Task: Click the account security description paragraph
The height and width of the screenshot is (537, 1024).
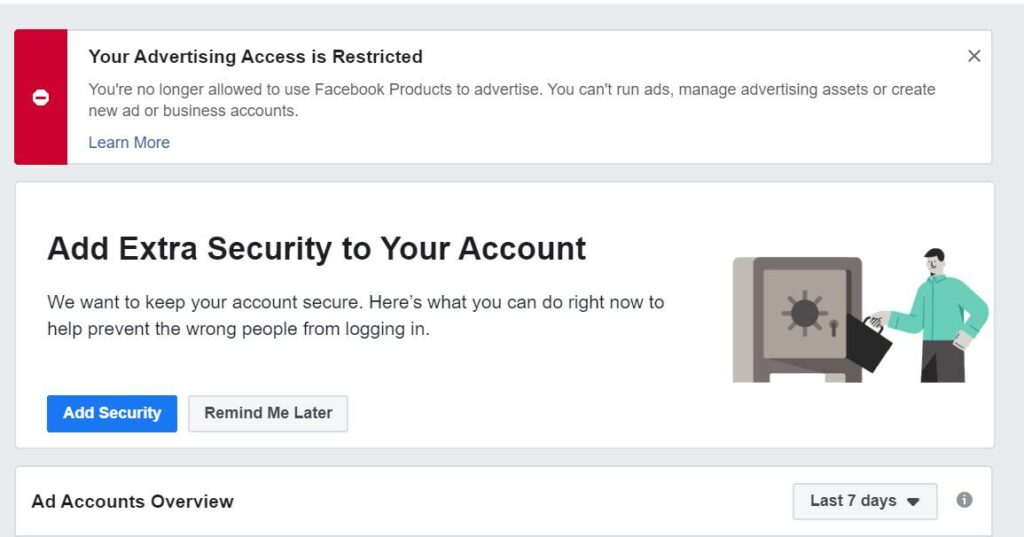Action: click(355, 314)
